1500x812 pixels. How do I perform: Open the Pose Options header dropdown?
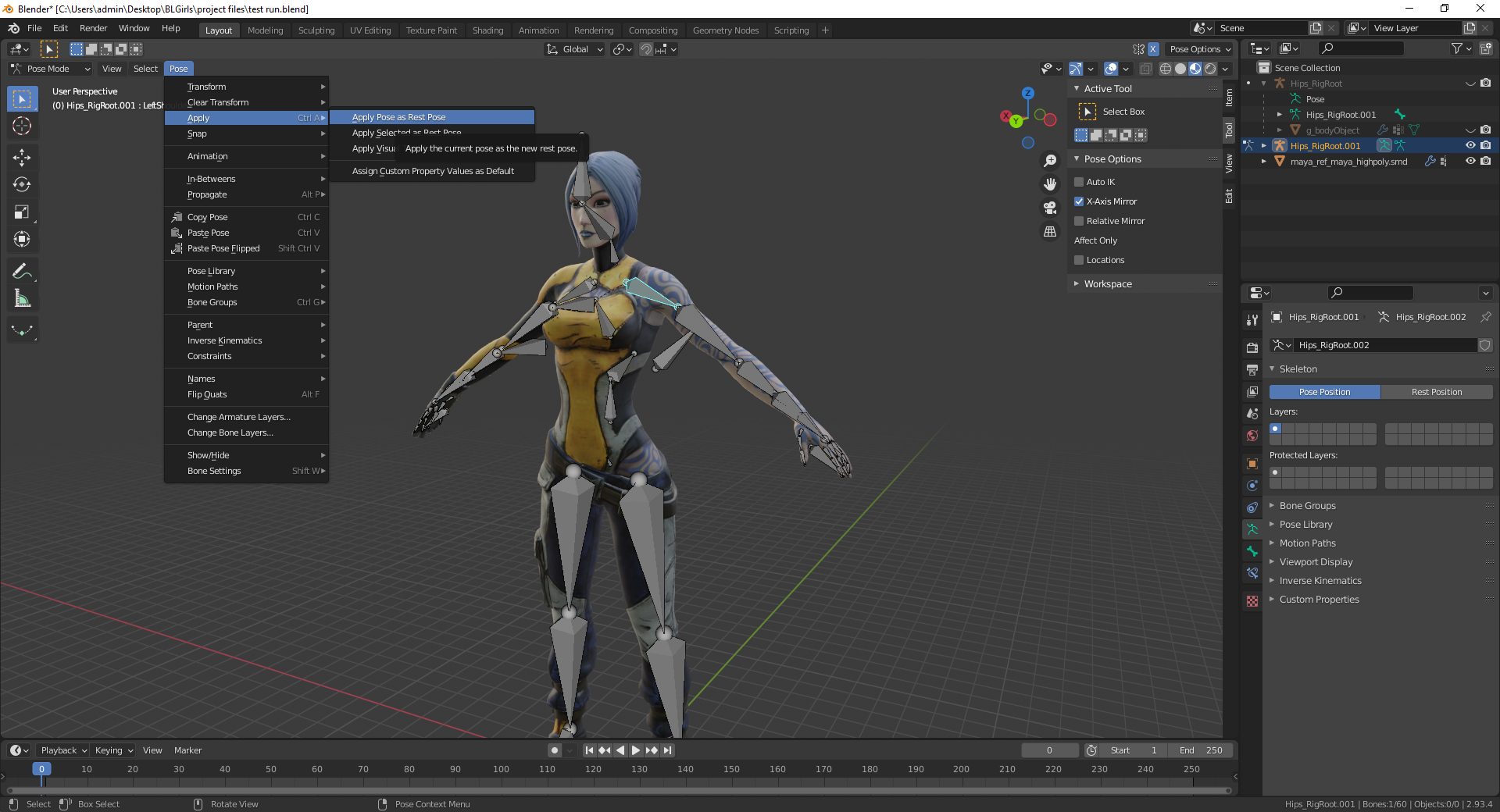[1201, 49]
